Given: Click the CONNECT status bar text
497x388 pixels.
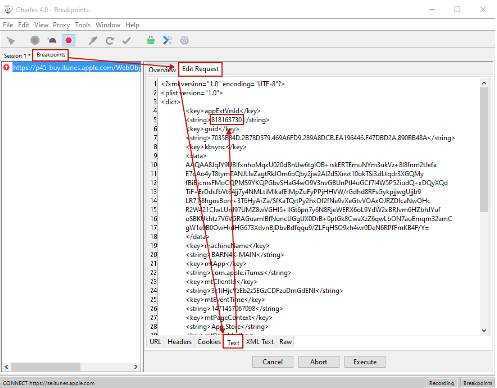Looking at the screenshot, I should tap(49, 383).
